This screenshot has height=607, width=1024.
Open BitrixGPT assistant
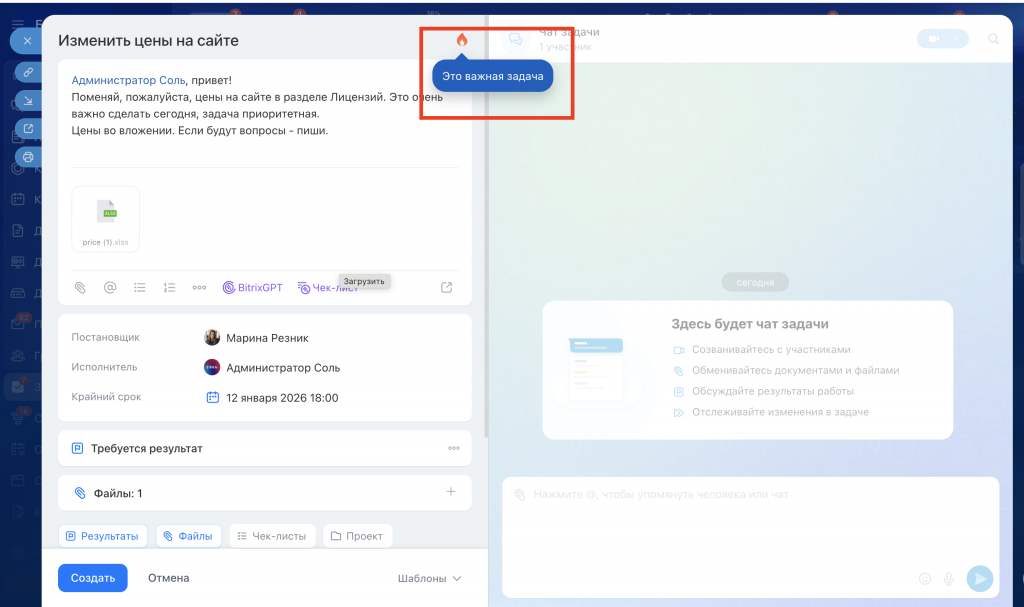pos(252,287)
